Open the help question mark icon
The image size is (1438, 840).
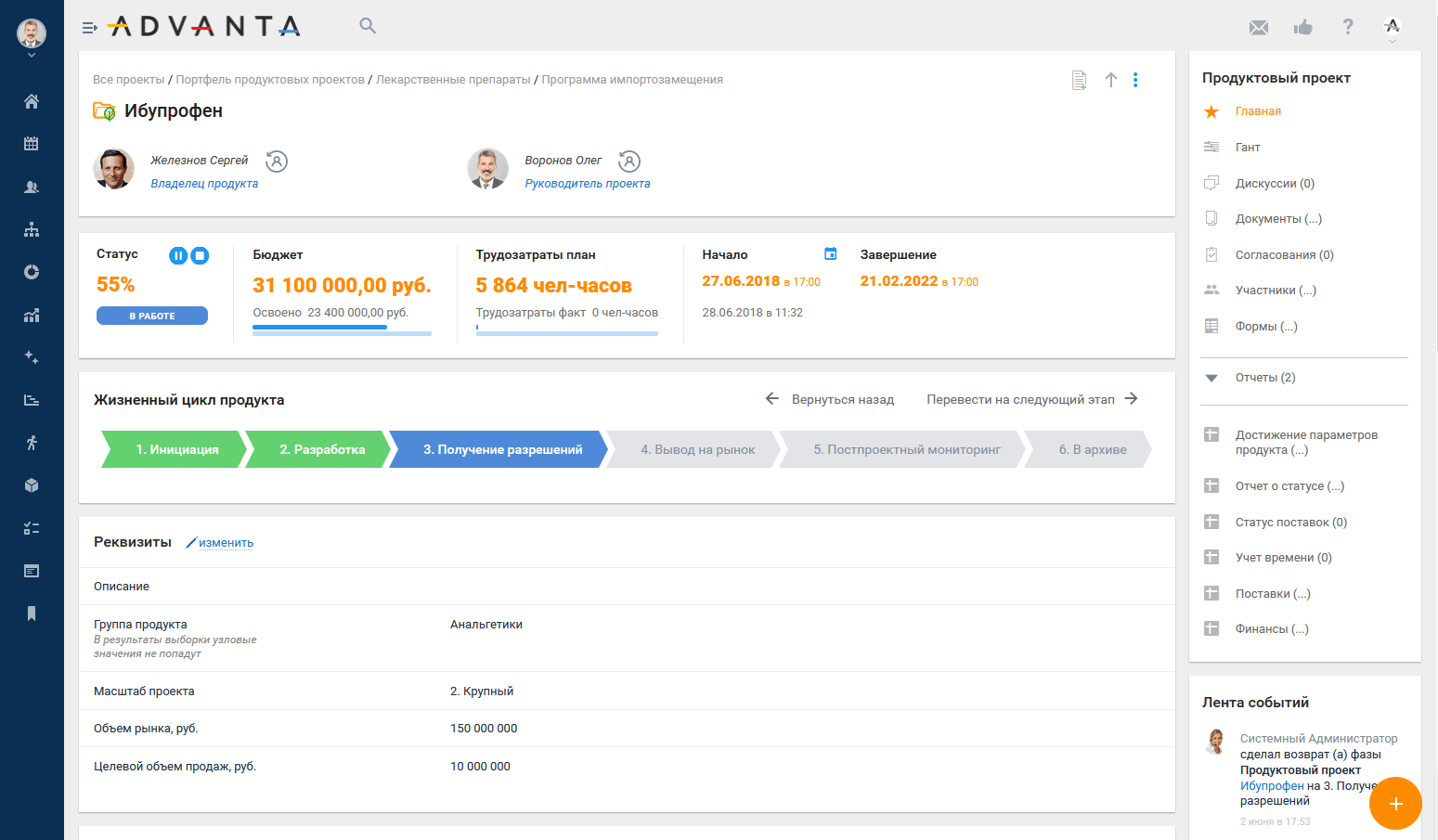click(1348, 27)
